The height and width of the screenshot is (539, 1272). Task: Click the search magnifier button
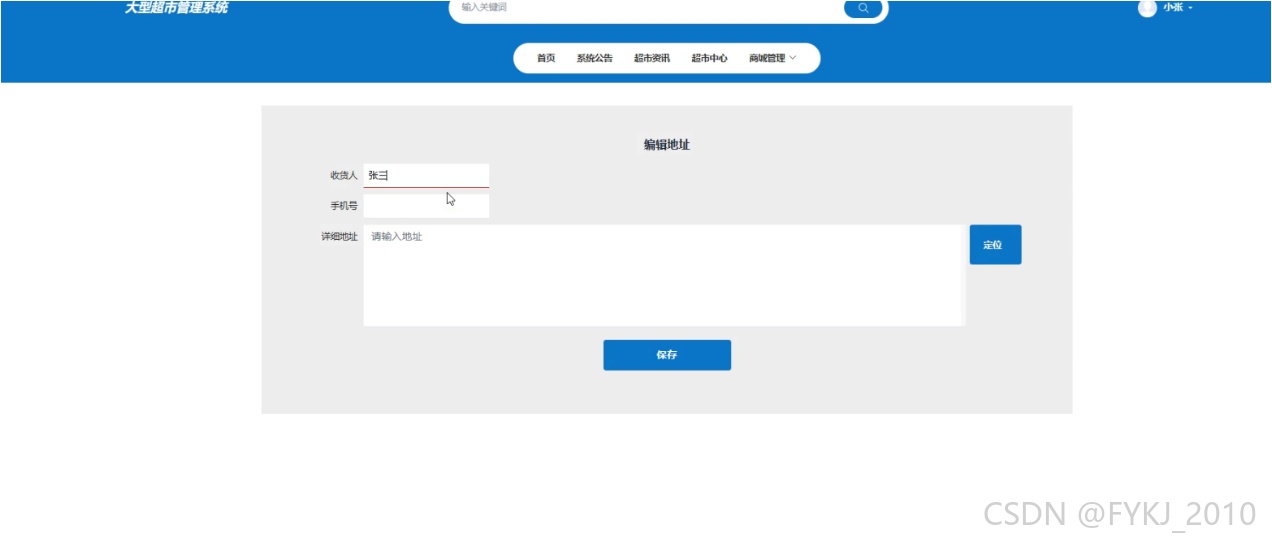(863, 8)
